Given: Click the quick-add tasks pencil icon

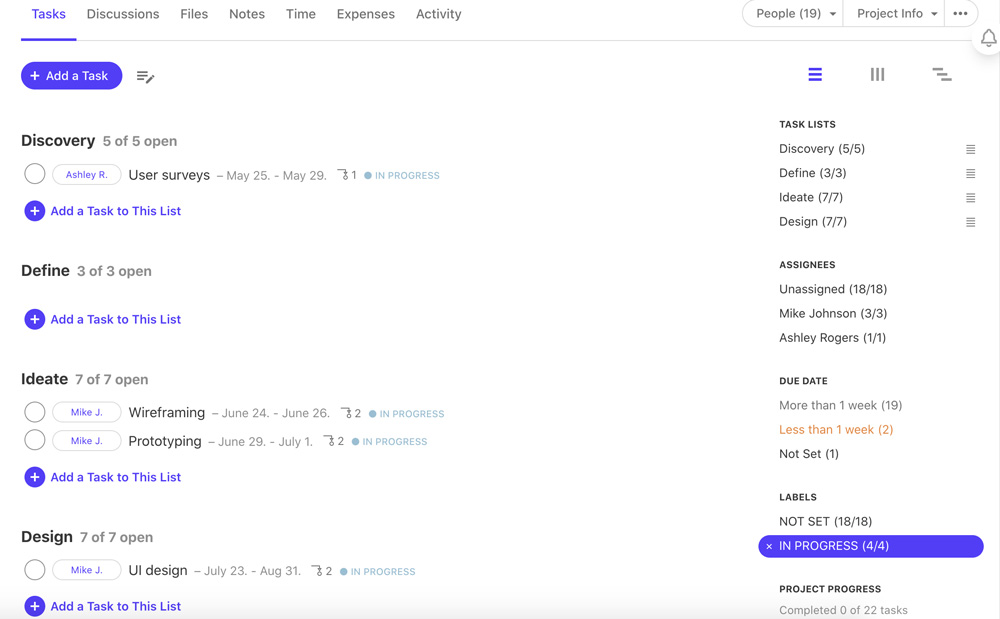Looking at the screenshot, I should coord(145,76).
